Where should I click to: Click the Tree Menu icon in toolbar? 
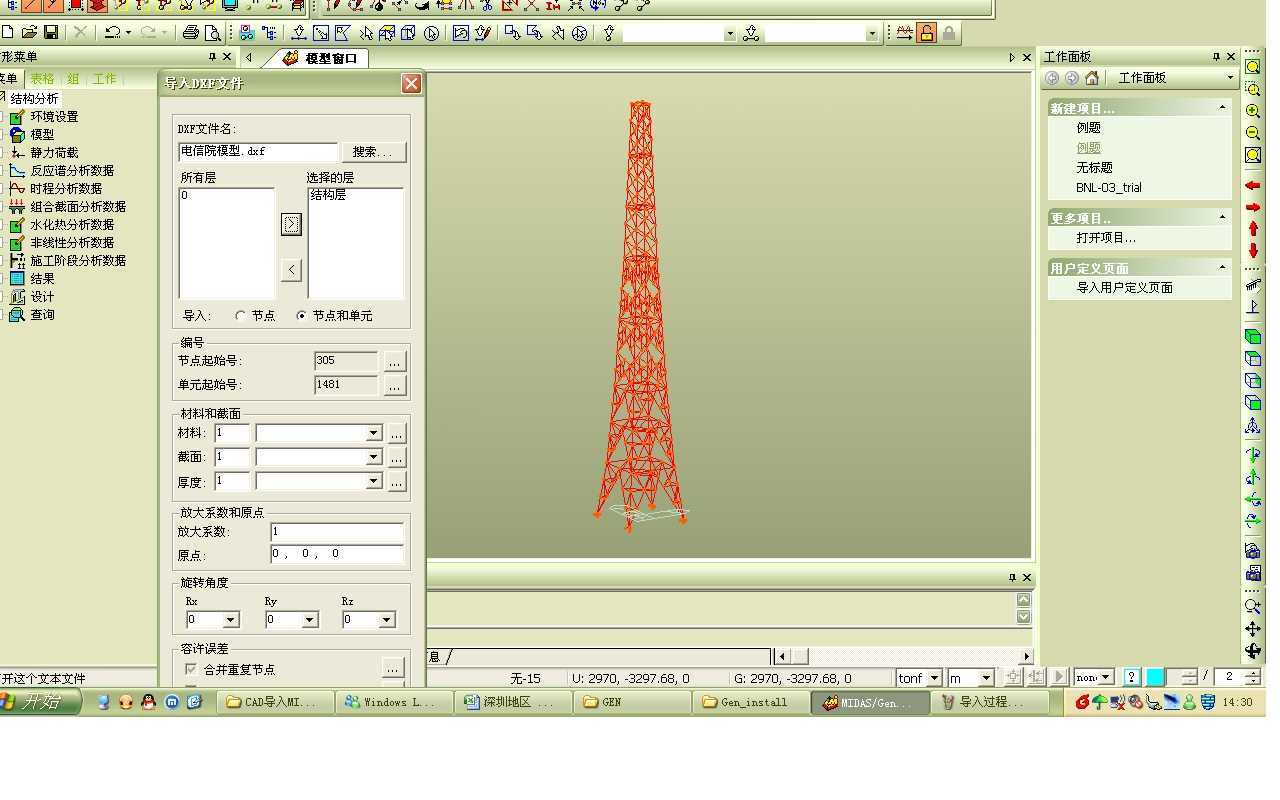click(248, 33)
